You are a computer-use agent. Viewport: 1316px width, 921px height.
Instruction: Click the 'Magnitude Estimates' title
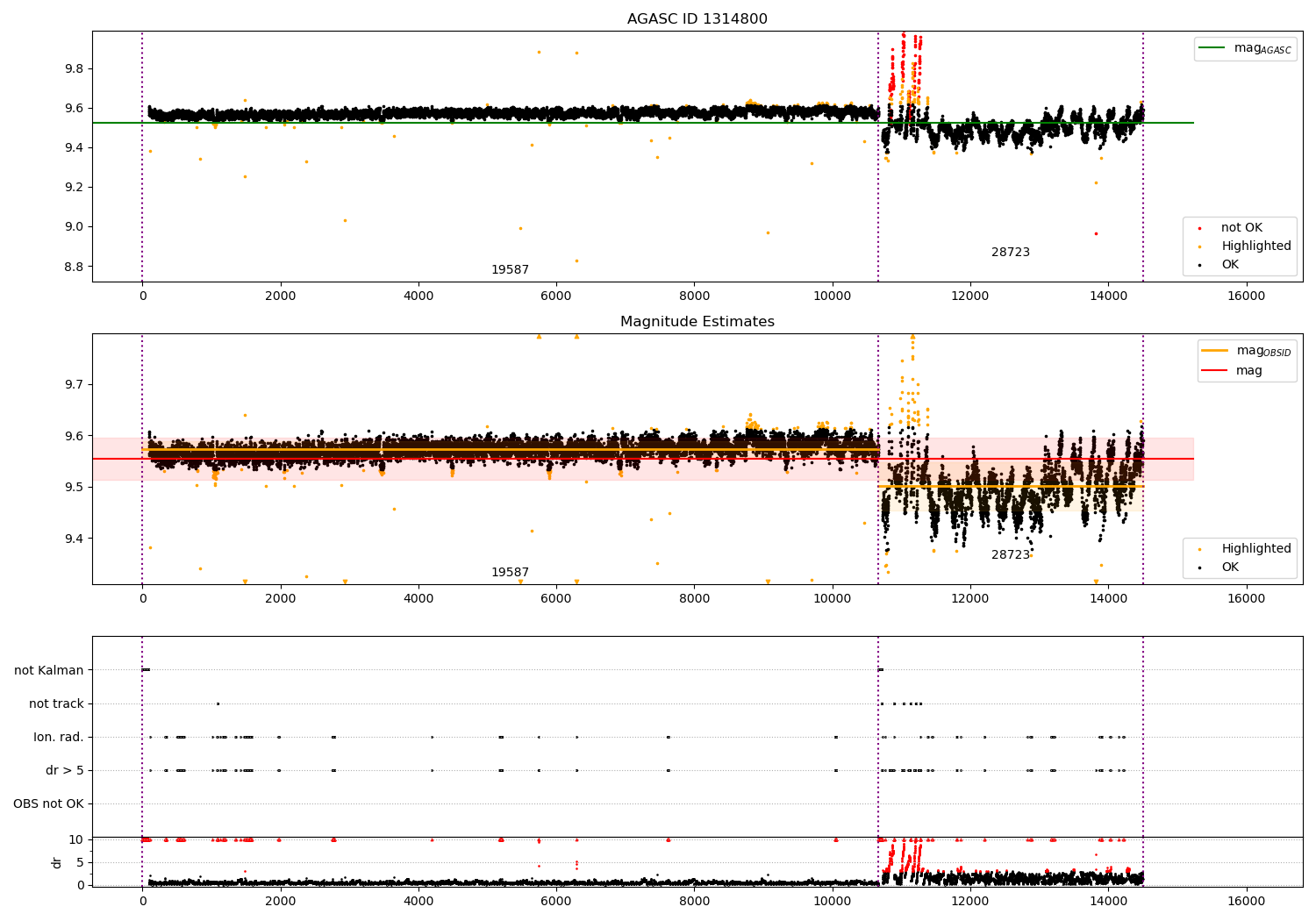click(697, 322)
